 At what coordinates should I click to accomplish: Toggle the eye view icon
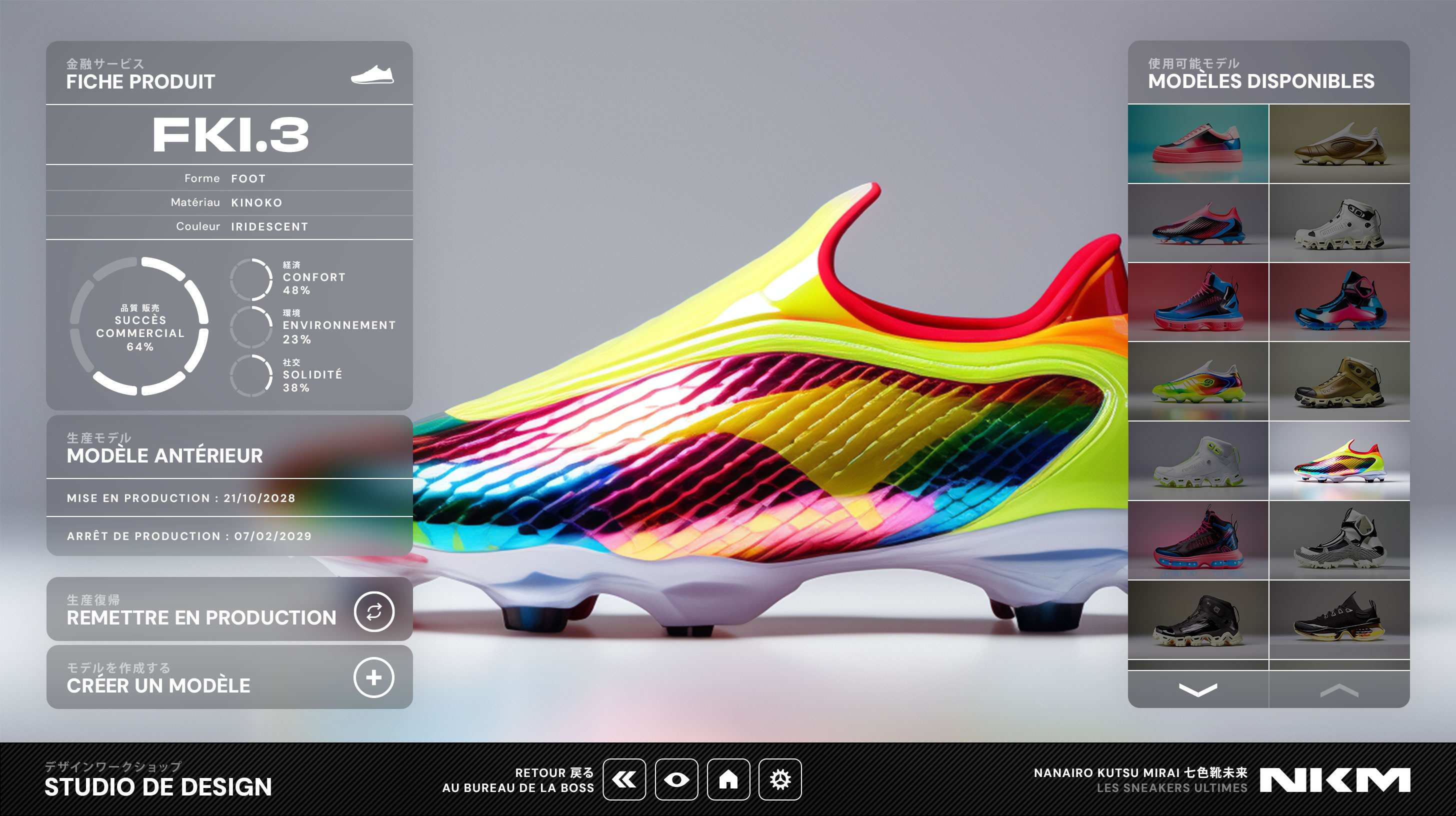[676, 779]
